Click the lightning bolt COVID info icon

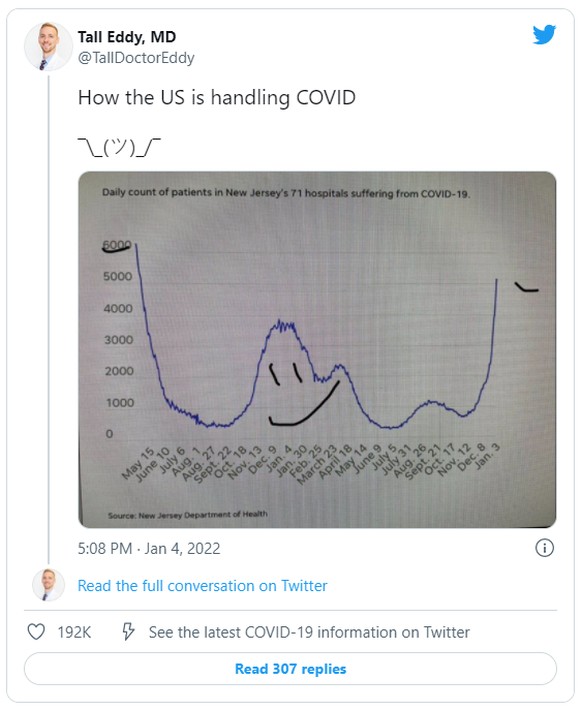(x=128, y=631)
